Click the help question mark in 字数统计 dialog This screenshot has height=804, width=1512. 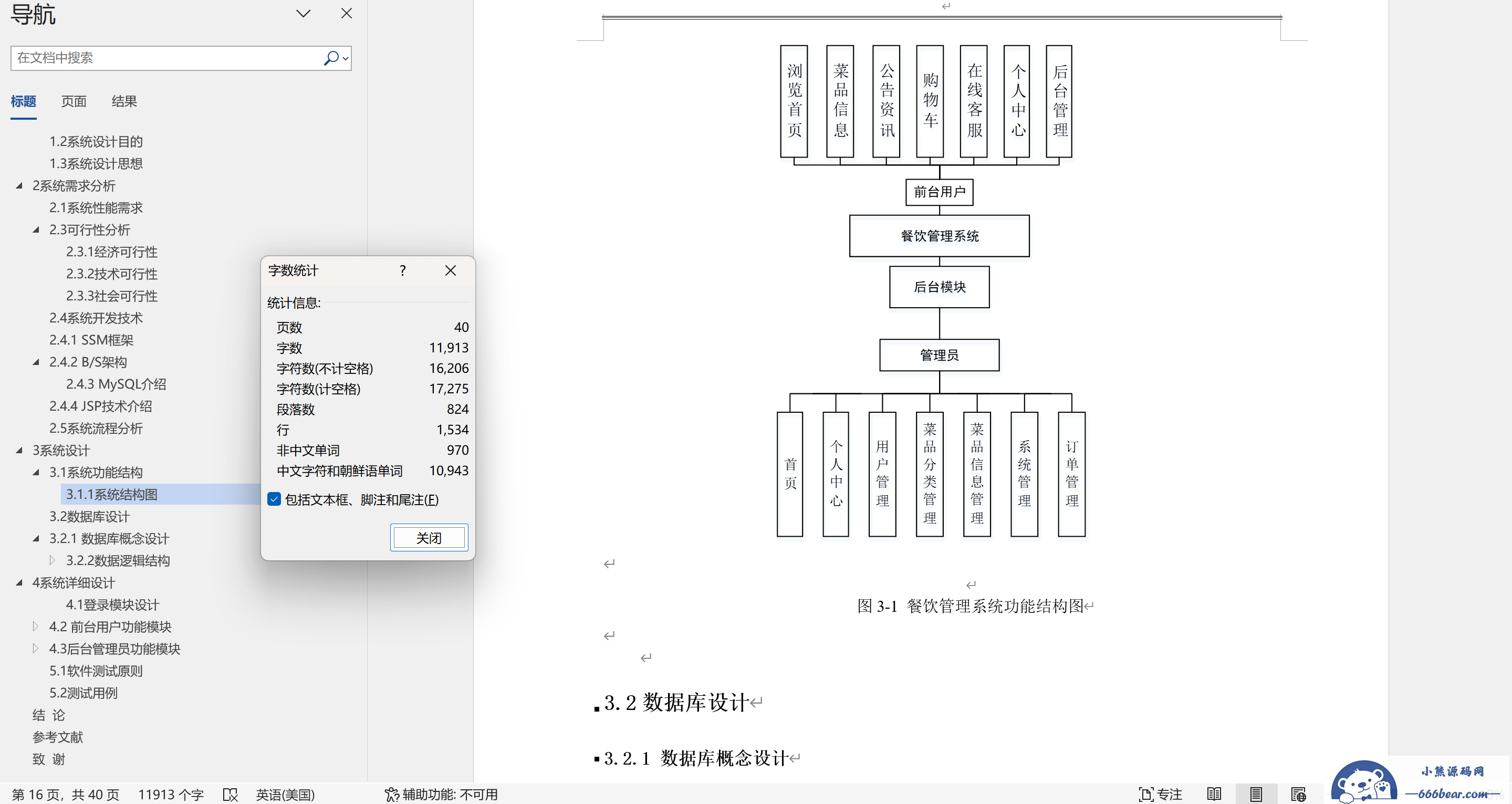403,270
